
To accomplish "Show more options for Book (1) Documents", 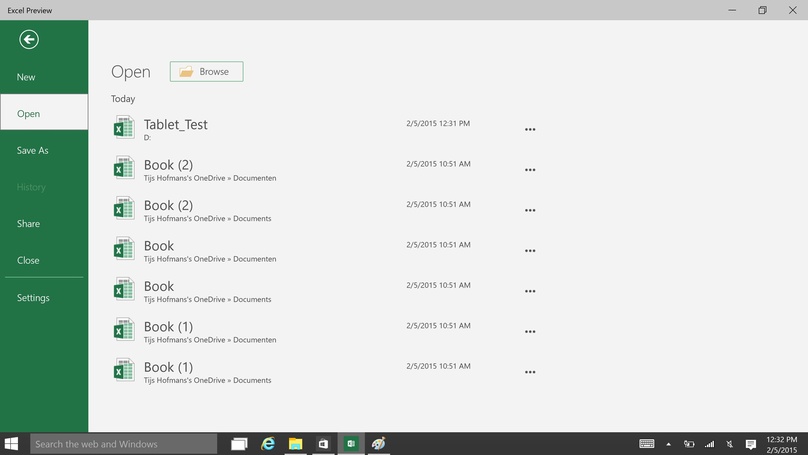I will point(530,372).
